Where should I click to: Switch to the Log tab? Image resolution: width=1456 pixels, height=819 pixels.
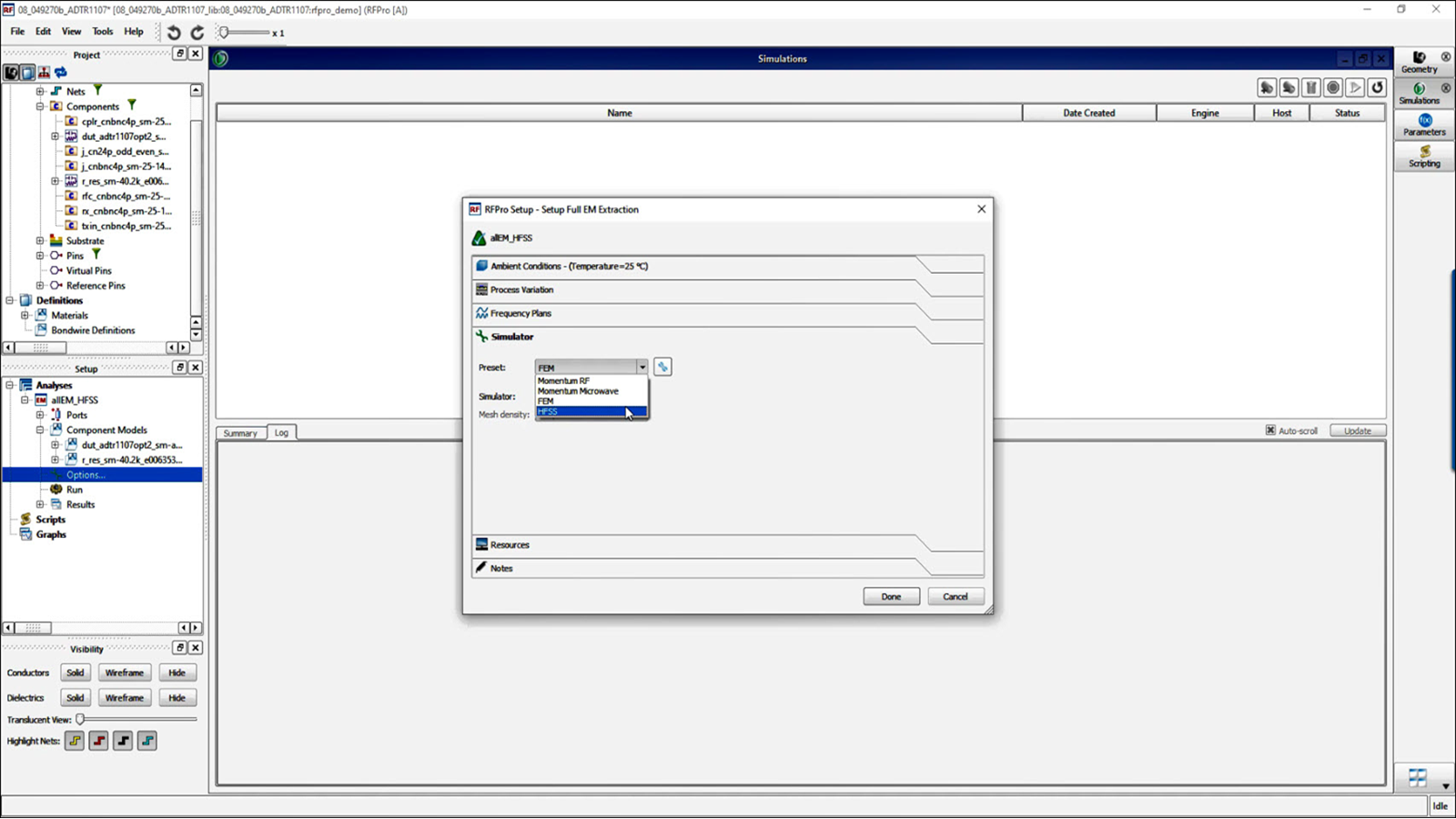point(281,433)
